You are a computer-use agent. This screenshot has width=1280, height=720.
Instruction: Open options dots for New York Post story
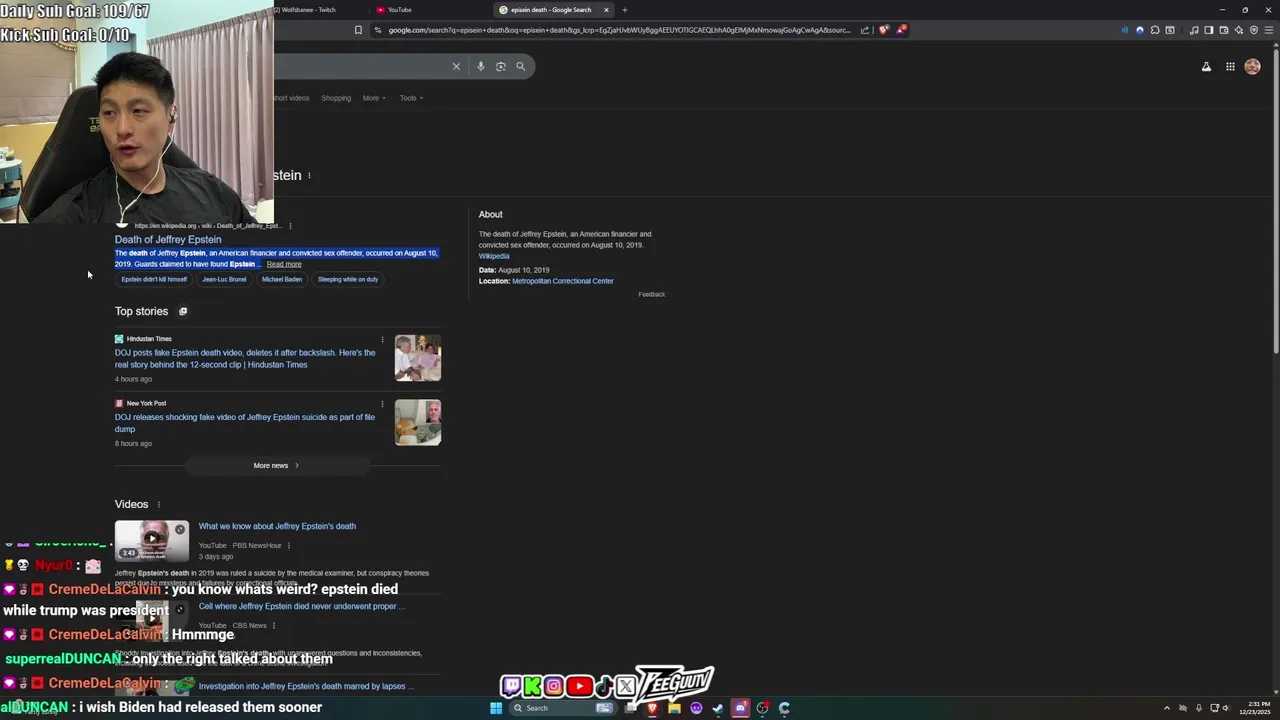pos(382,404)
